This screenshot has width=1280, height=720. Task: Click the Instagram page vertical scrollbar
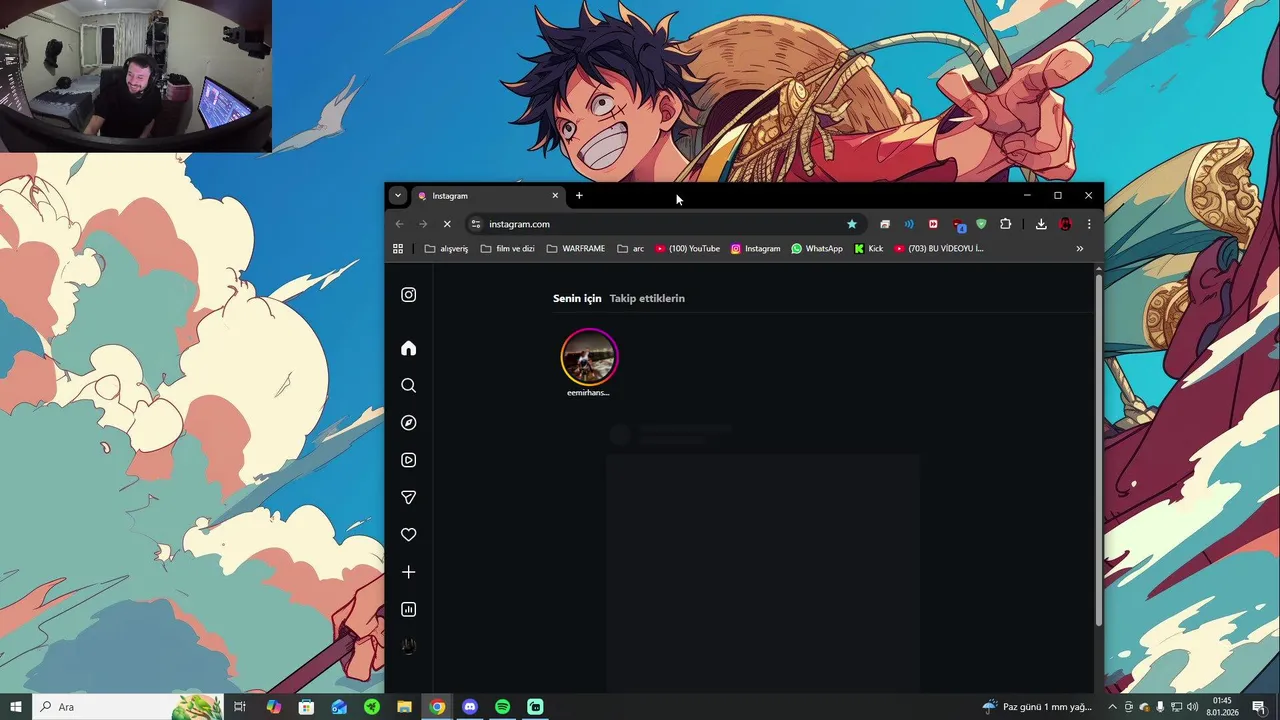pyautogui.click(x=1099, y=450)
